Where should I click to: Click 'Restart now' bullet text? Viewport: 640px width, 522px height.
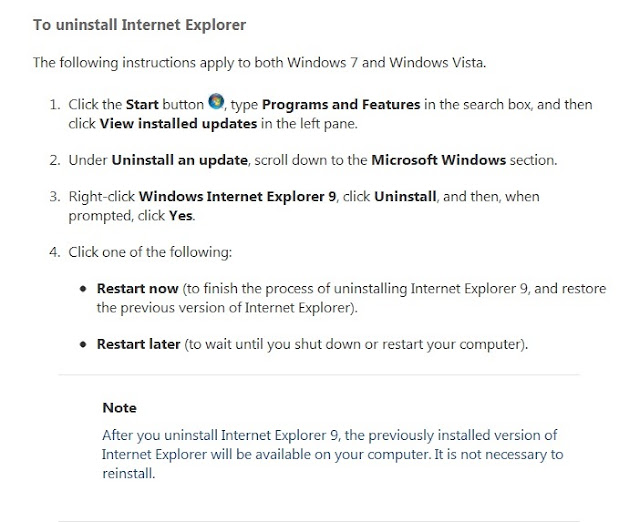tap(138, 289)
